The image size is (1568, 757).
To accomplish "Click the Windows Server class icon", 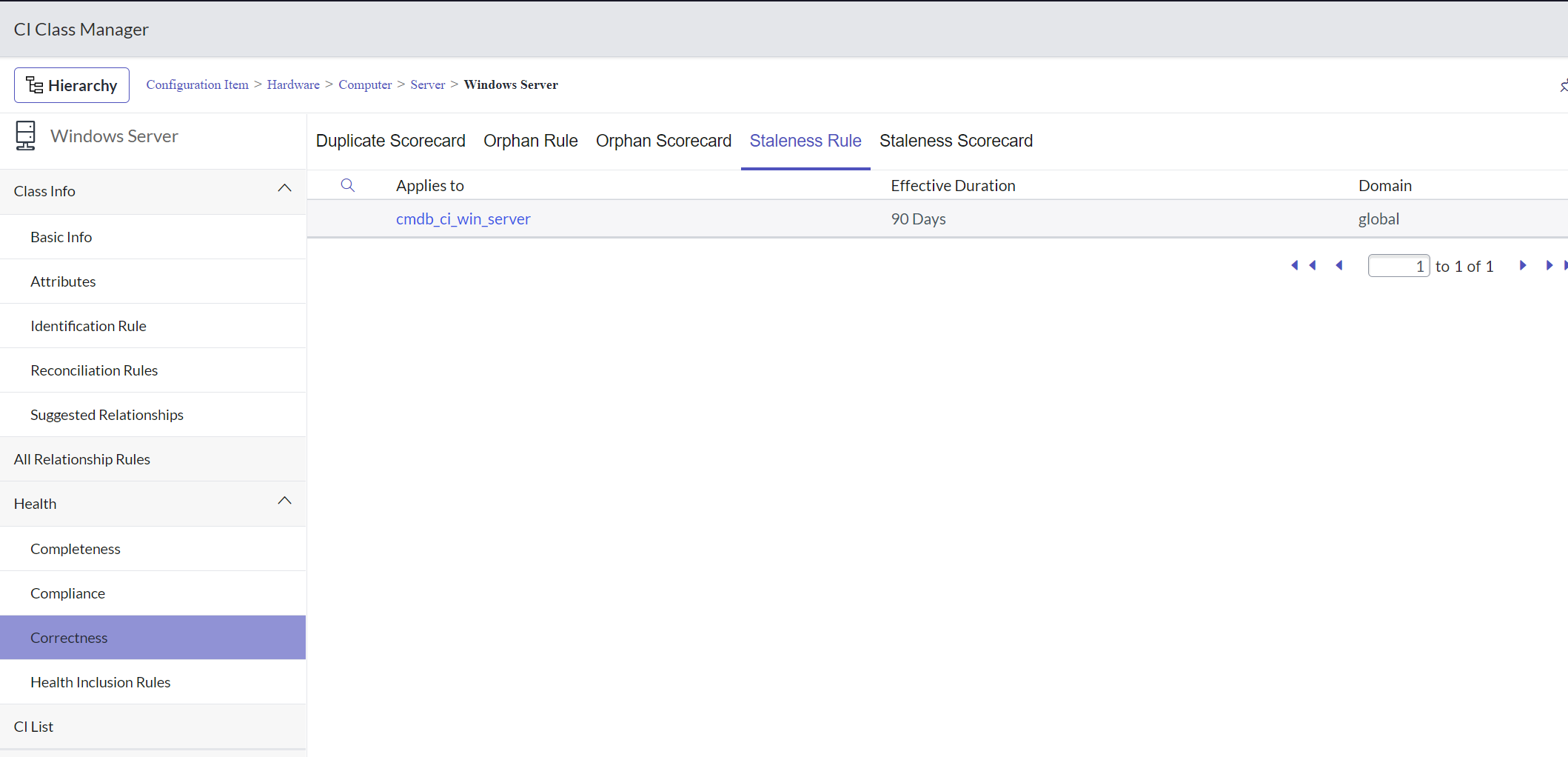I will pos(25,136).
